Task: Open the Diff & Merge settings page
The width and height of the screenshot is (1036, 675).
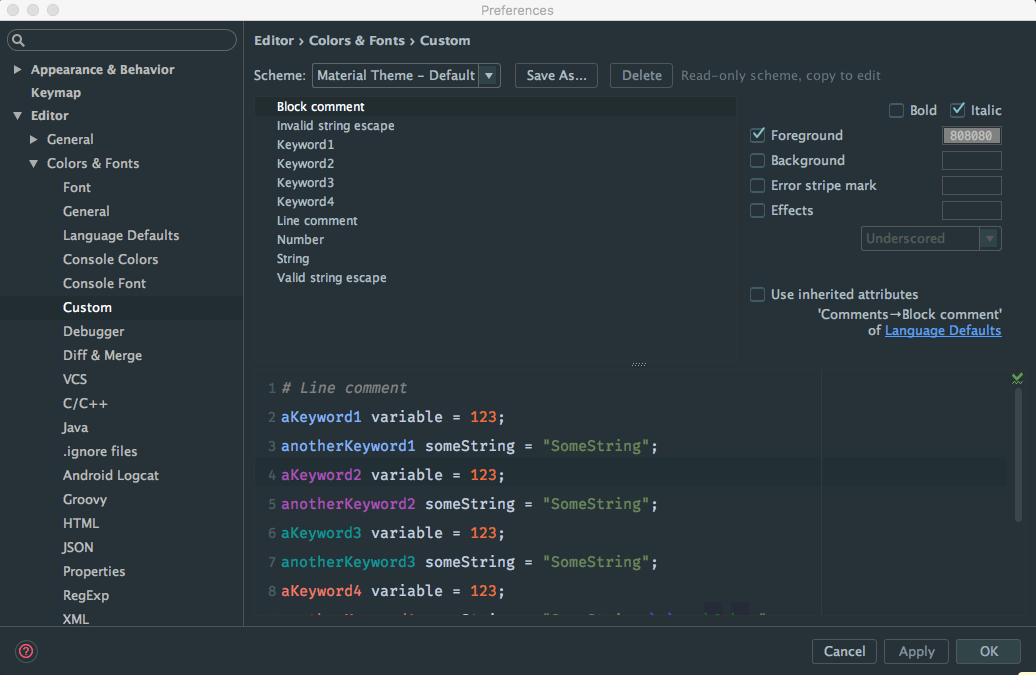Action: pyautogui.click(x=102, y=355)
